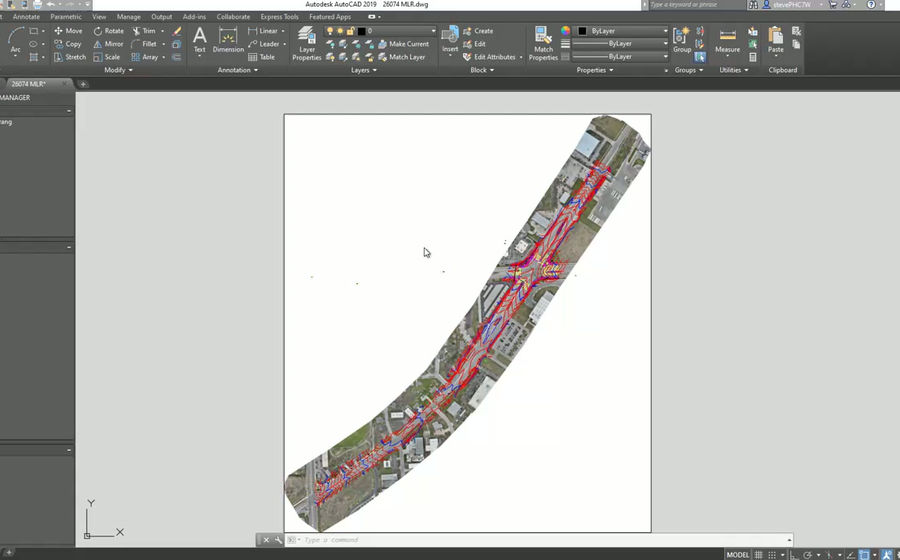Expand the Block panel
This screenshot has height=560, width=900.
tap(482, 70)
